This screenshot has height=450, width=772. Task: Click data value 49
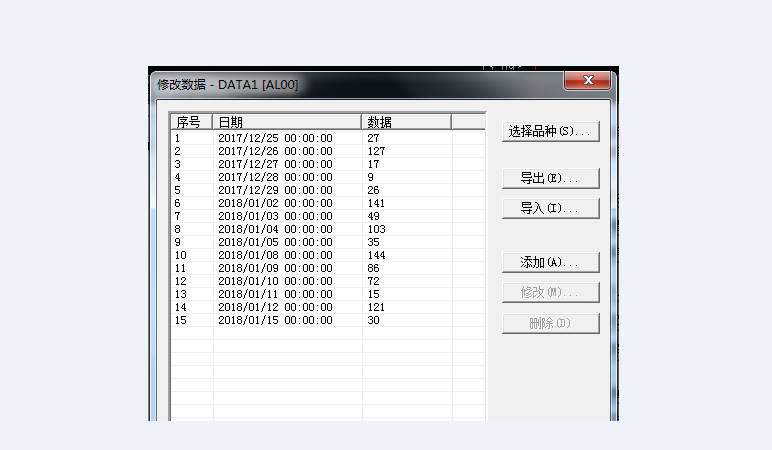click(x=373, y=216)
